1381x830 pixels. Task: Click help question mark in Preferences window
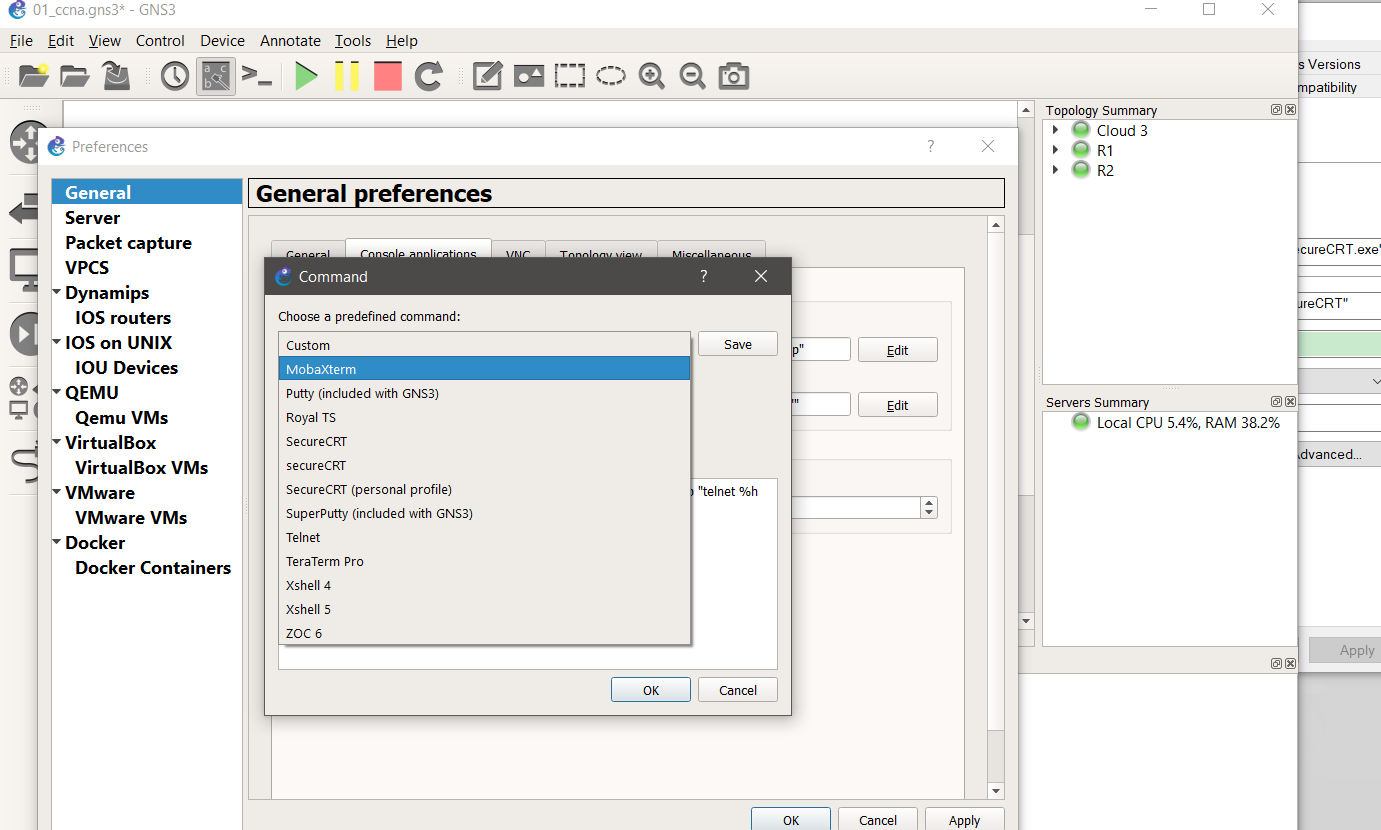(x=931, y=146)
